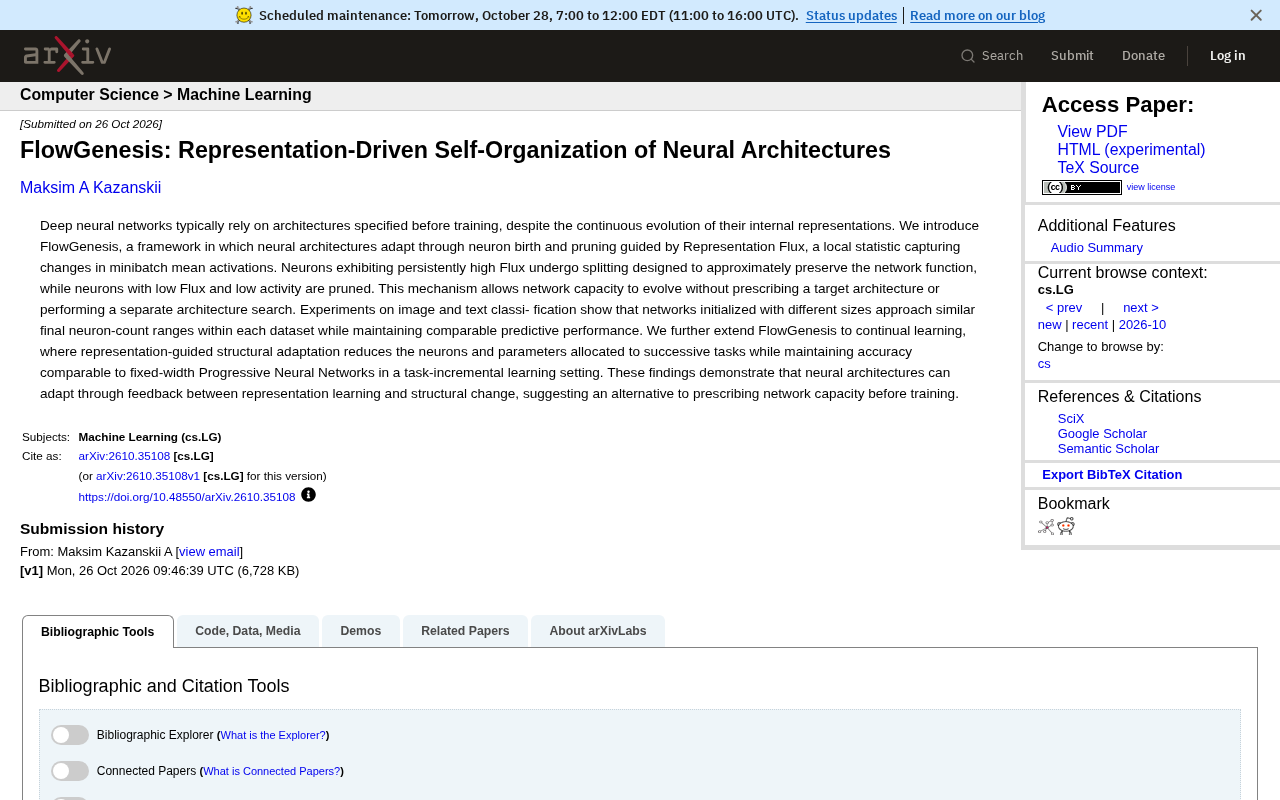Open 'What is the Explorer?' help link
This screenshot has height=800, width=1280.
pyautogui.click(x=273, y=735)
